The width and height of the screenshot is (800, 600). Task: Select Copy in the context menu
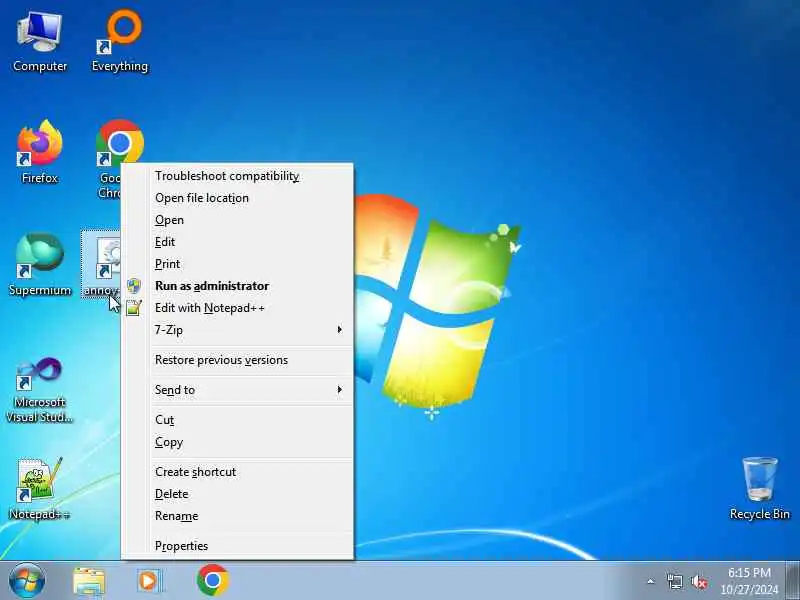(237, 442)
